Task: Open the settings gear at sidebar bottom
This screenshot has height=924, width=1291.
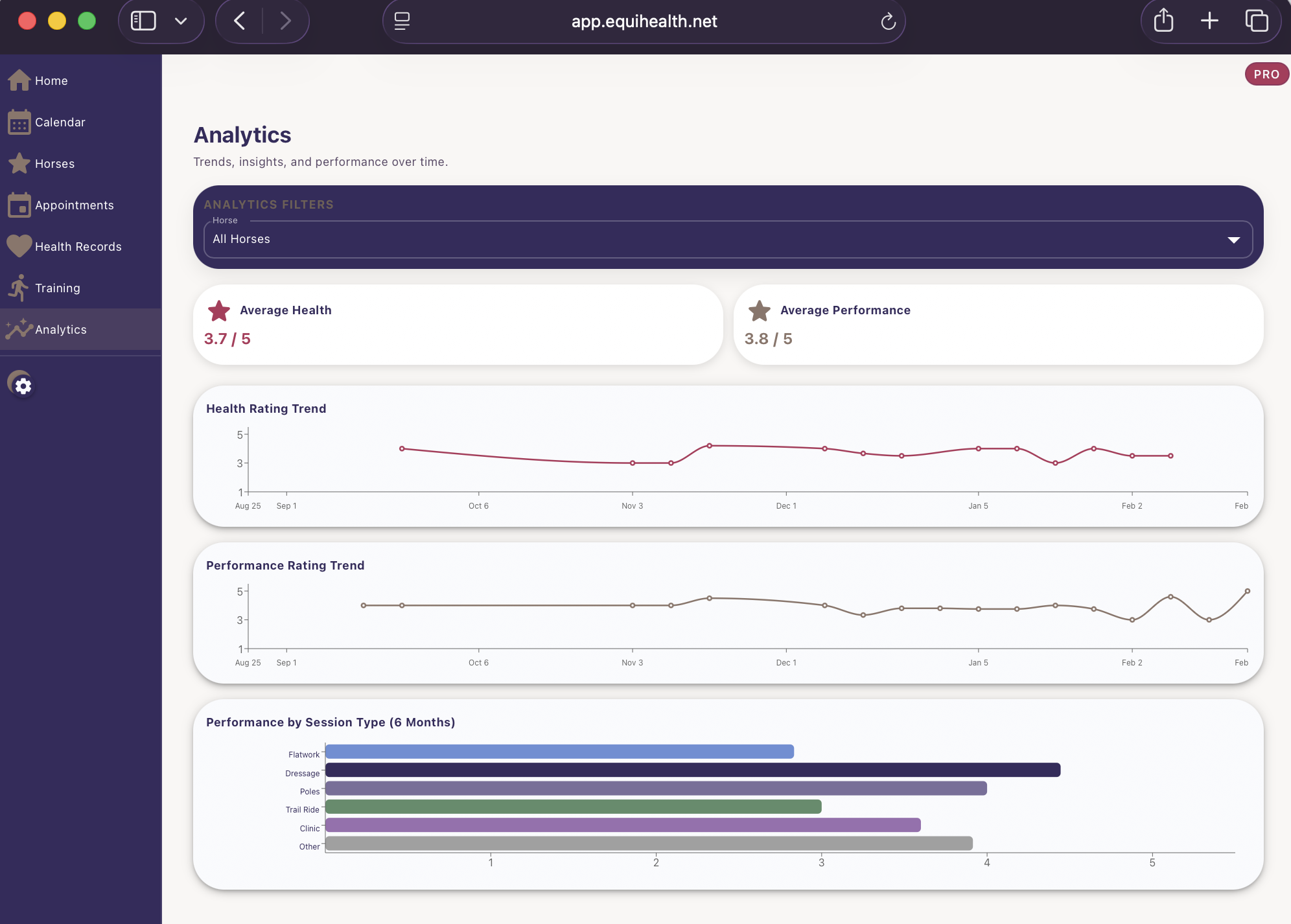Action: click(23, 385)
